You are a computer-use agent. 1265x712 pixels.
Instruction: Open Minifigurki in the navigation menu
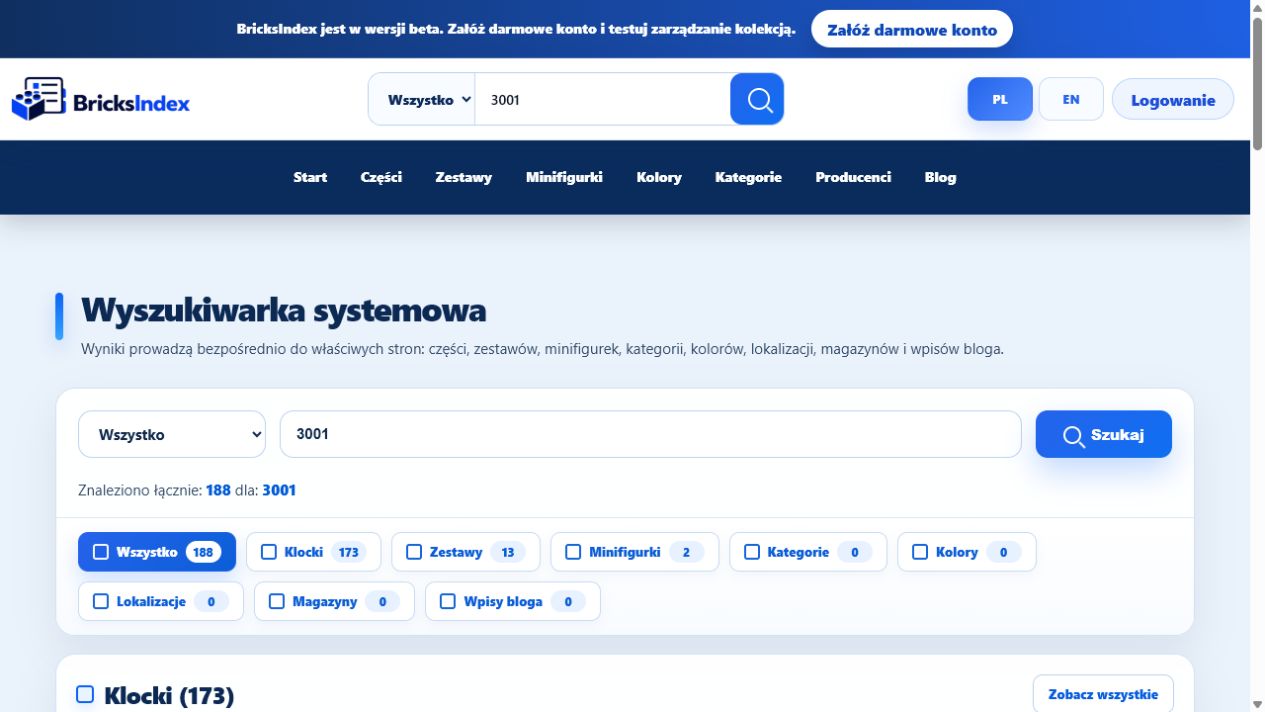pos(564,177)
